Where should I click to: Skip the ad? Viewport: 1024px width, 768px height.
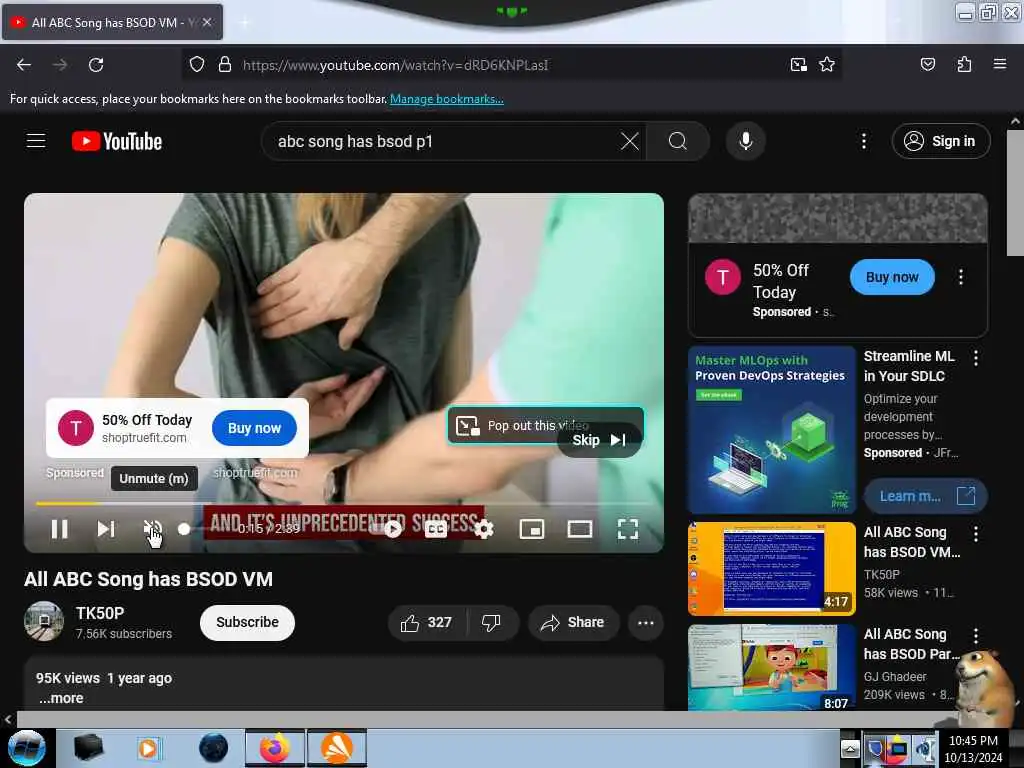[599, 440]
